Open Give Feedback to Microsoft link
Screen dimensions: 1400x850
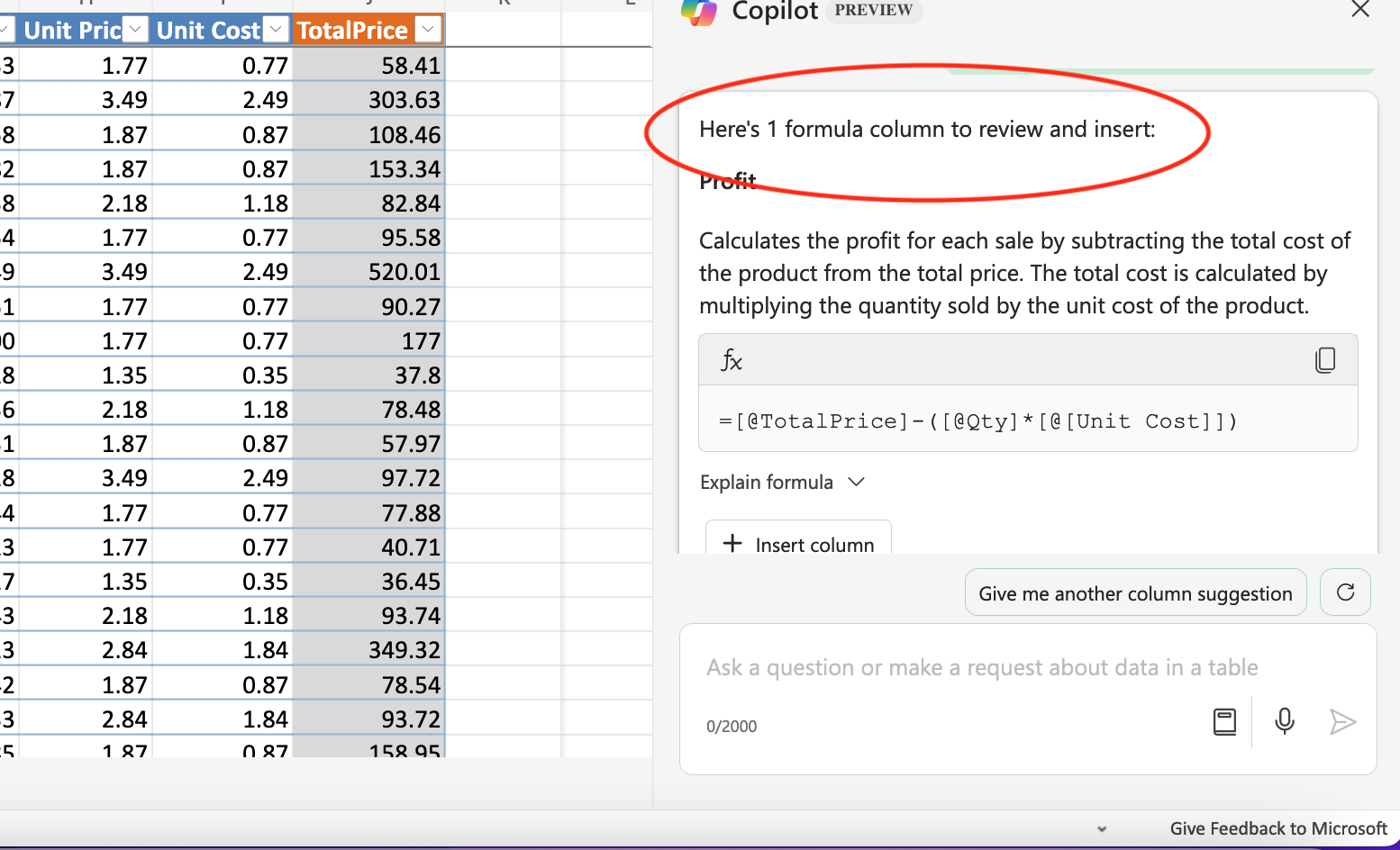[x=1277, y=828]
